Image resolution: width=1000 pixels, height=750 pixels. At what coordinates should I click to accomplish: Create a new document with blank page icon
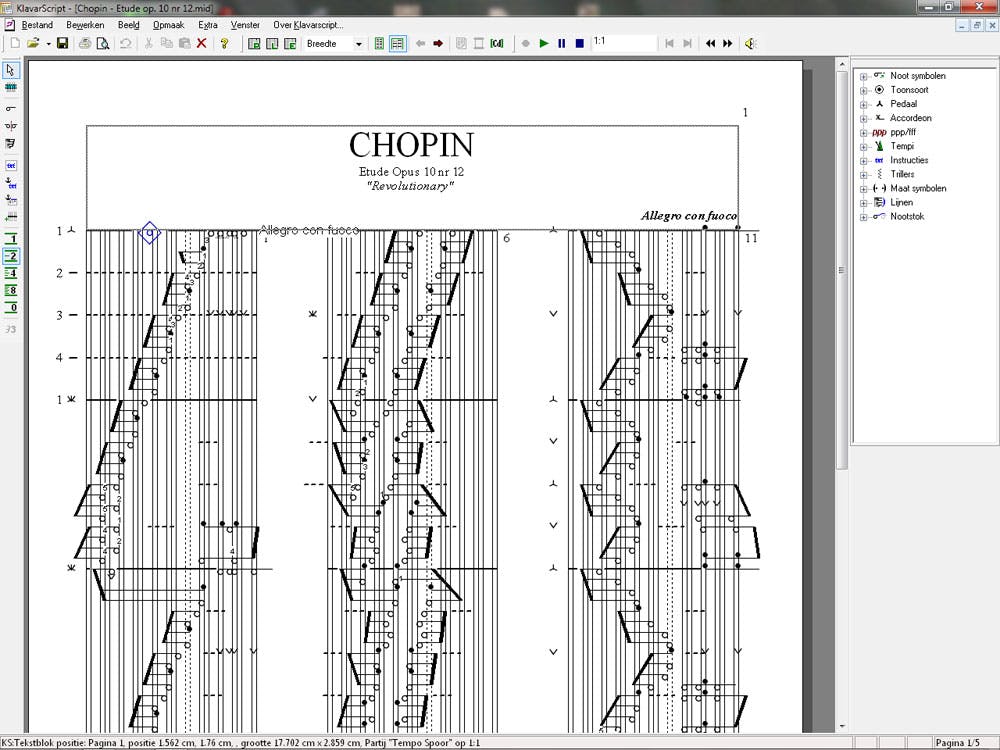click(15, 43)
